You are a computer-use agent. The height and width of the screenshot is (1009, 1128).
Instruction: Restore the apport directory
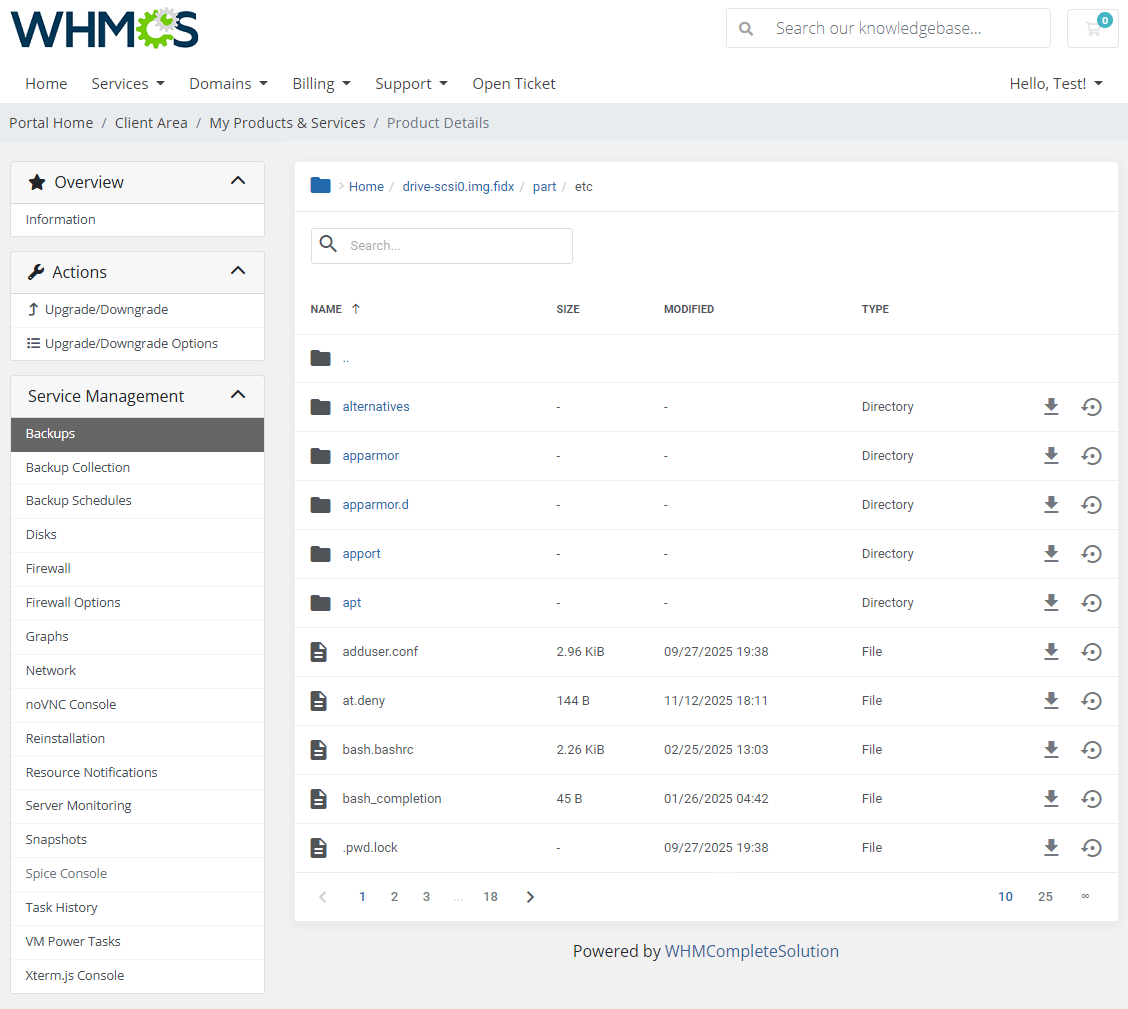[x=1091, y=553]
